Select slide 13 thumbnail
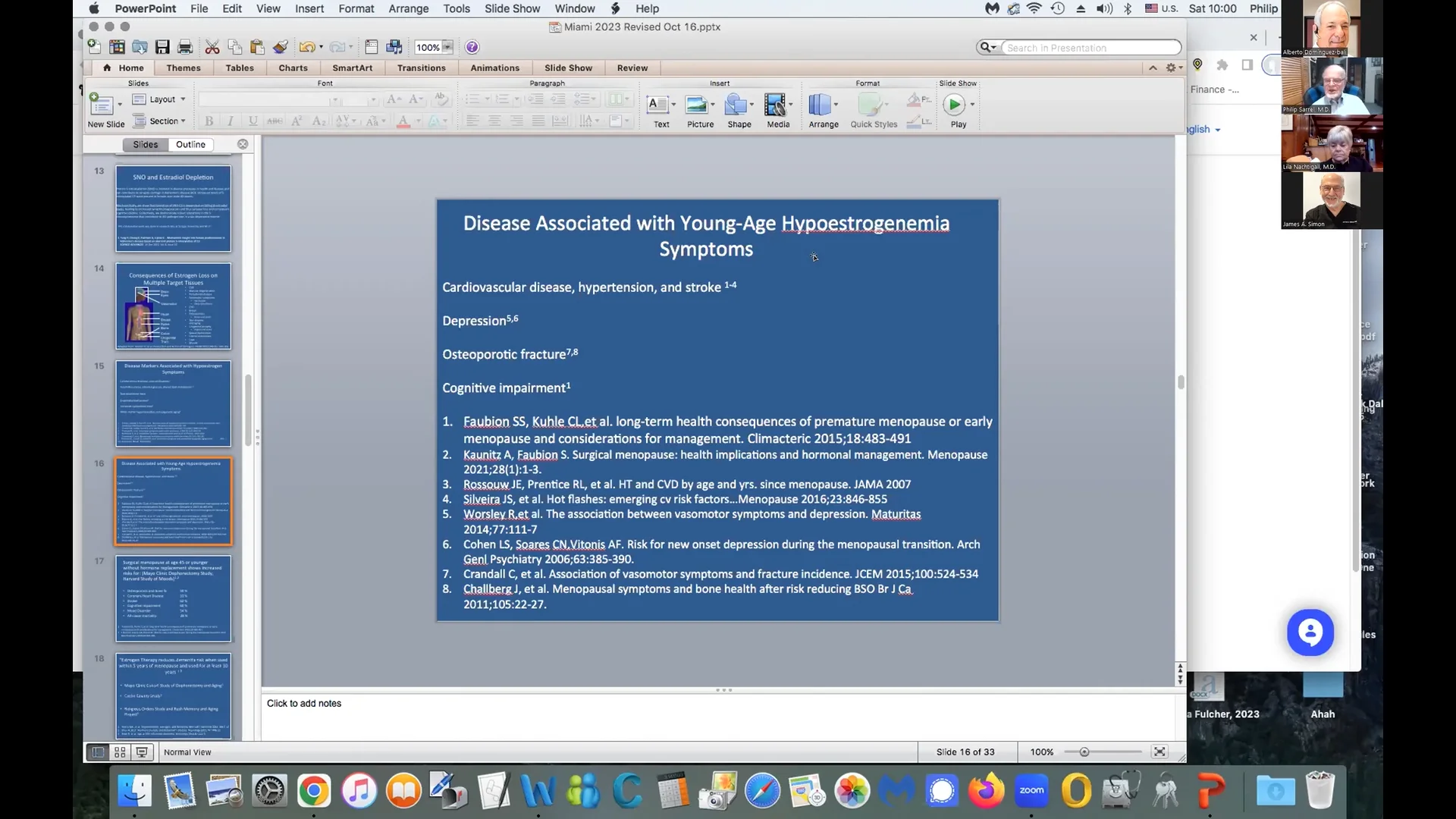Screen dimensions: 1456x819 pyautogui.click(x=173, y=209)
